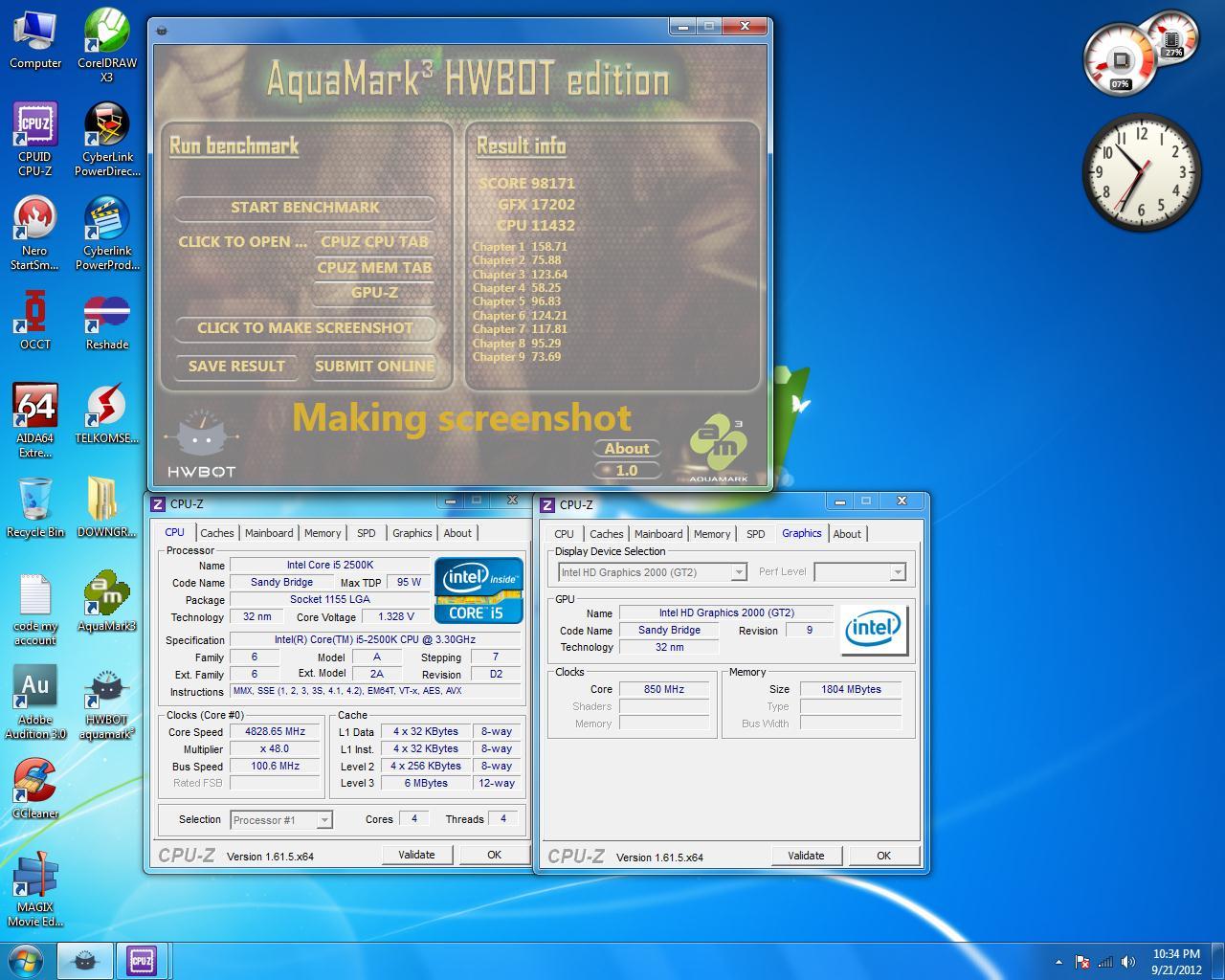Launch OCCT desktop shortcut
The image size is (1225, 980).
[x=35, y=320]
